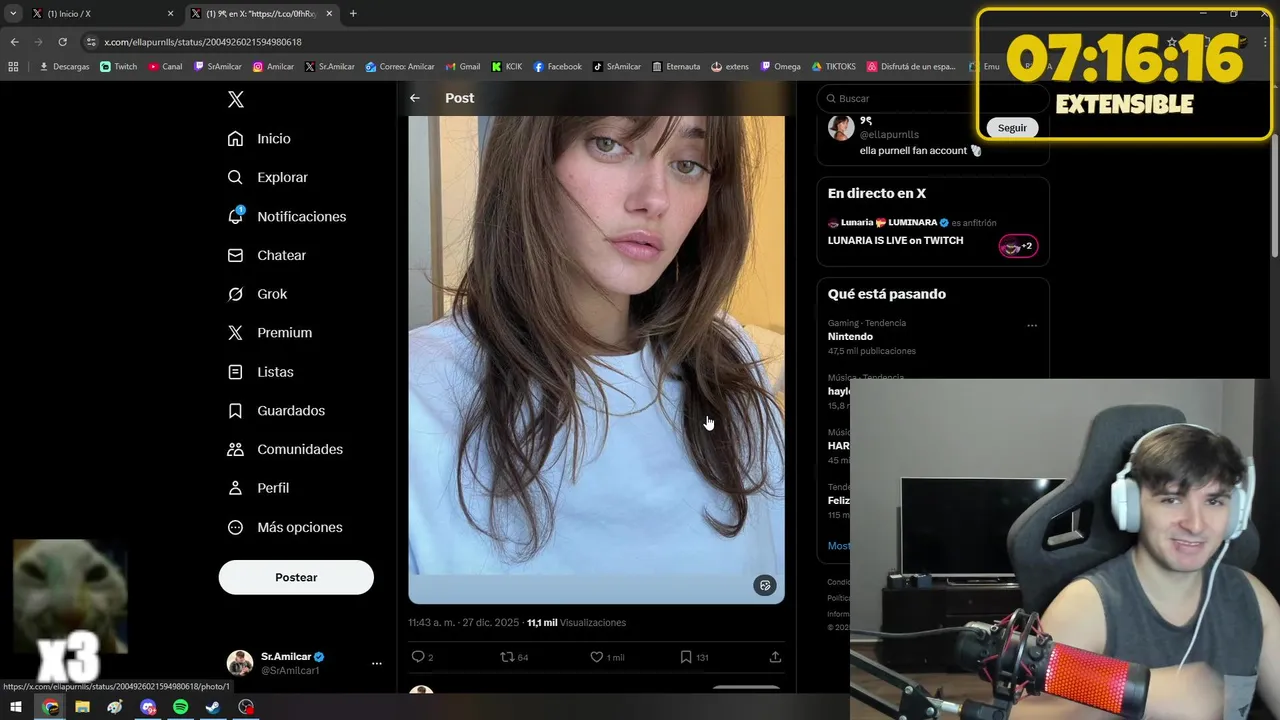Open Facebook bookmark
Screen dimensions: 1280x720
pos(557,67)
